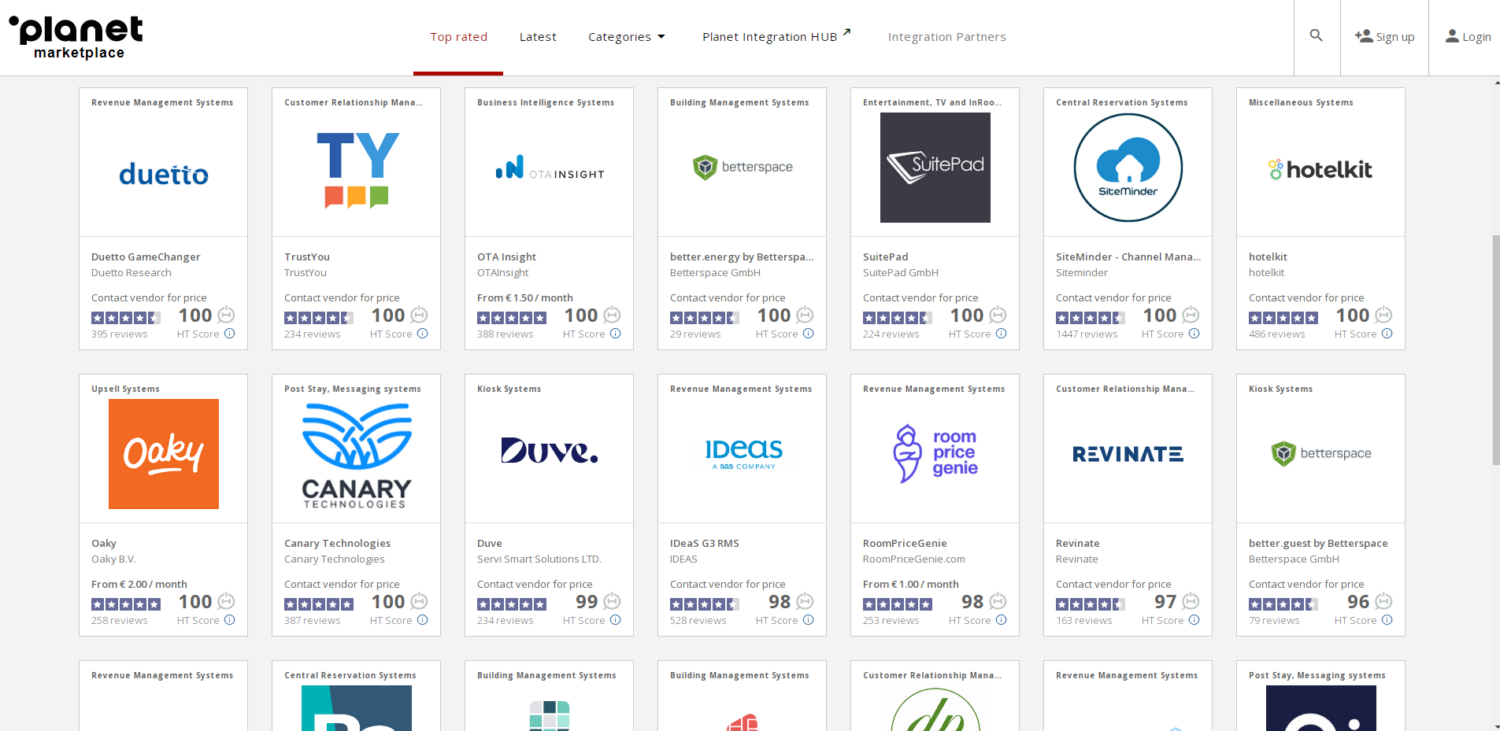The width and height of the screenshot is (1500, 731).
Task: Click HT Score badge icon on Revinate card
Action: click(x=1191, y=602)
